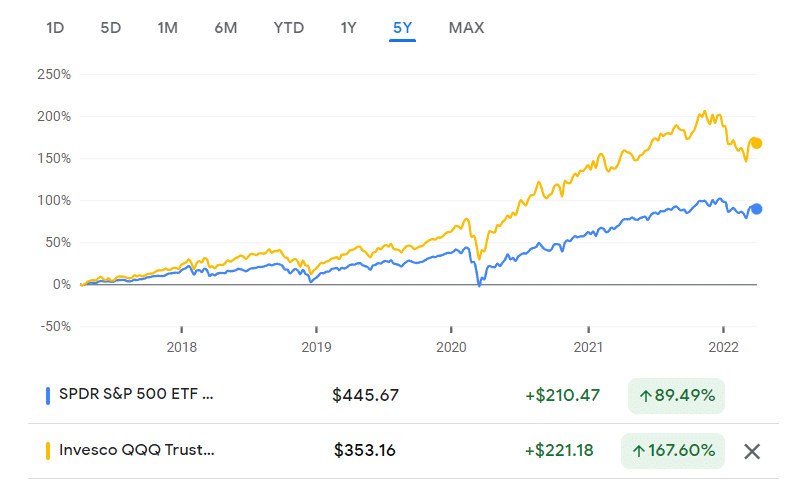Image resolution: width=809 pixels, height=490 pixels.
Task: Click the yellow QQQ endpoint dot
Action: pos(757,143)
